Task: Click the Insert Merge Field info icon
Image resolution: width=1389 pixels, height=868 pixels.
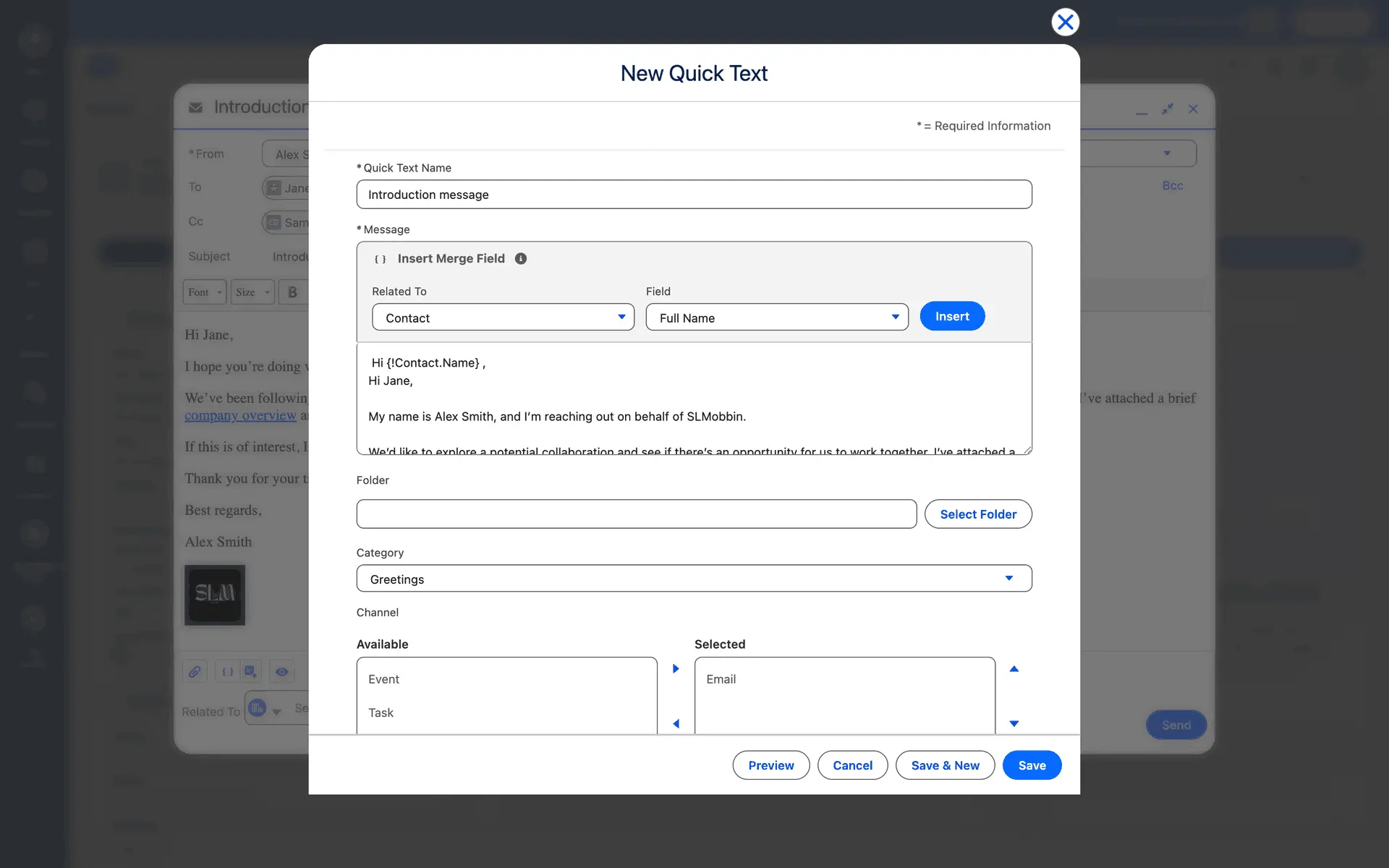Action: pyautogui.click(x=521, y=259)
